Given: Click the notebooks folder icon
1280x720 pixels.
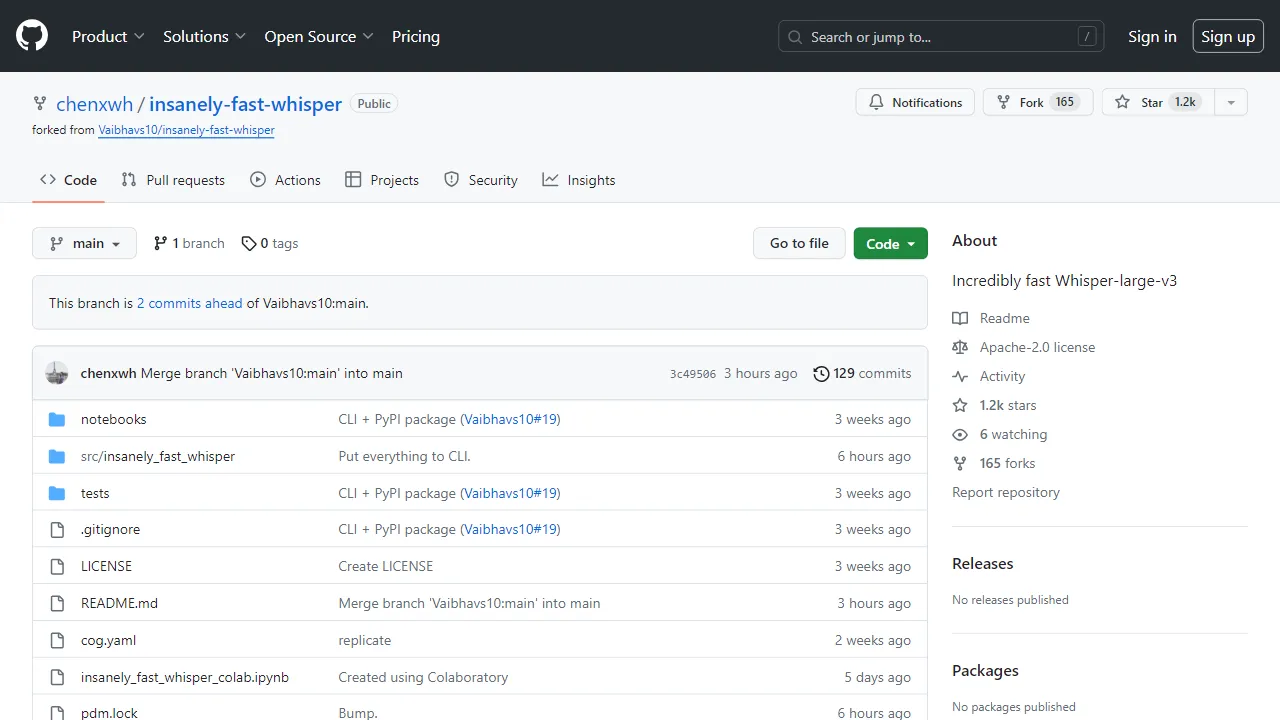Looking at the screenshot, I should click(57, 419).
